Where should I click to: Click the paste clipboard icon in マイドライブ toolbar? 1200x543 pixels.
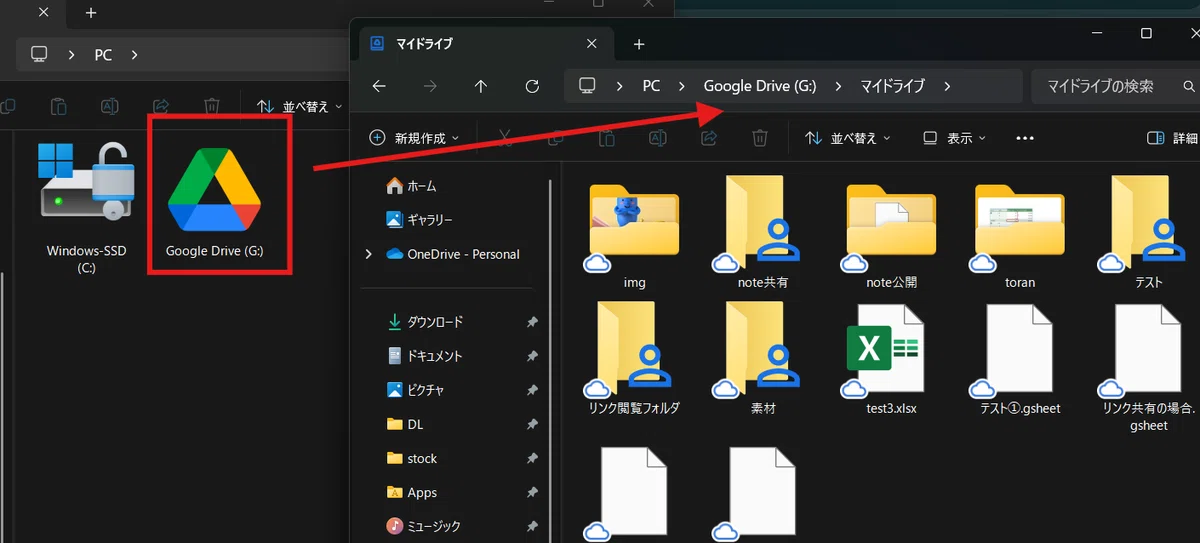tap(606, 138)
